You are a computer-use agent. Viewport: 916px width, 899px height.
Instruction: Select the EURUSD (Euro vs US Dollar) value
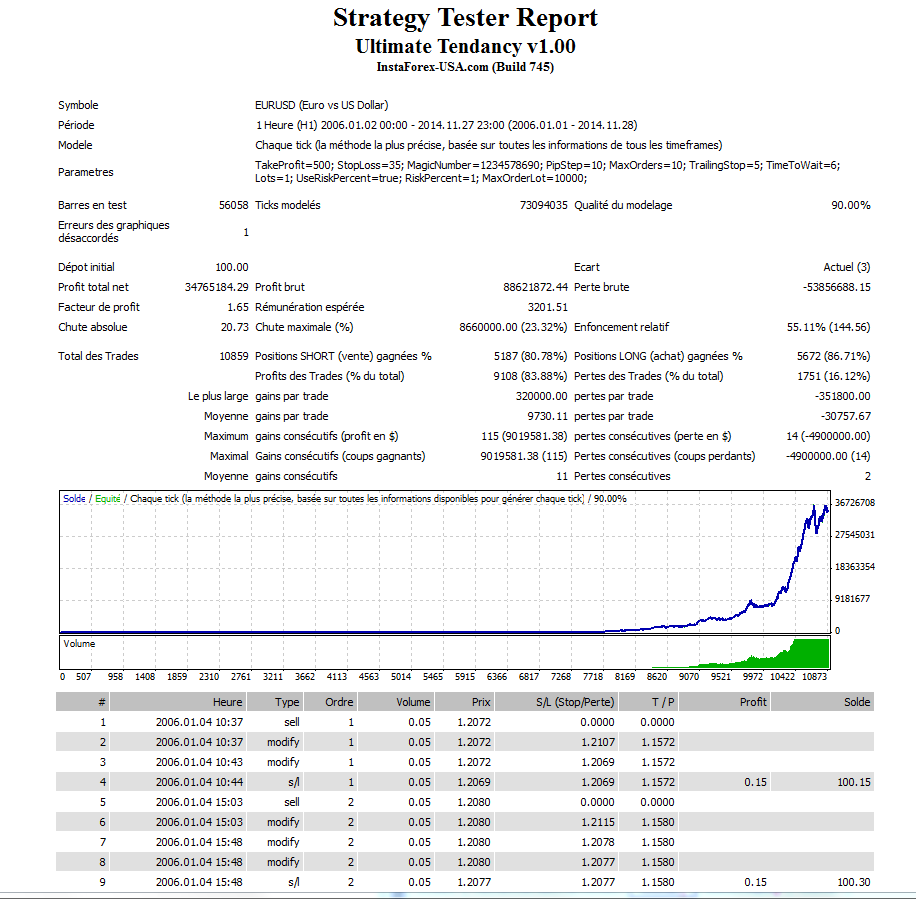coord(321,105)
